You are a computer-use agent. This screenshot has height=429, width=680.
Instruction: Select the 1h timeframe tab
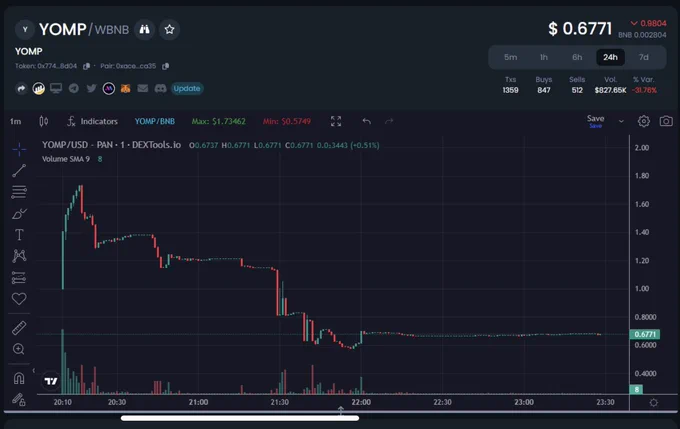544,57
